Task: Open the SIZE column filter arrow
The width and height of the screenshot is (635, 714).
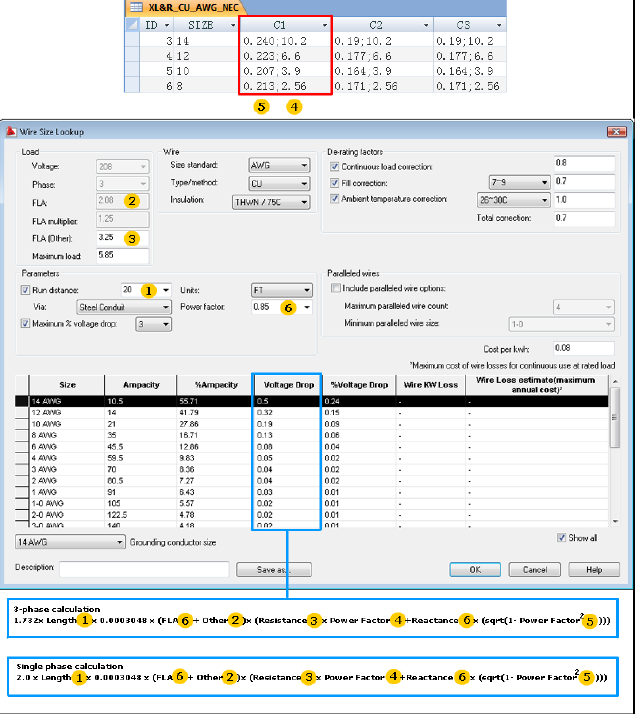Action: 233,25
